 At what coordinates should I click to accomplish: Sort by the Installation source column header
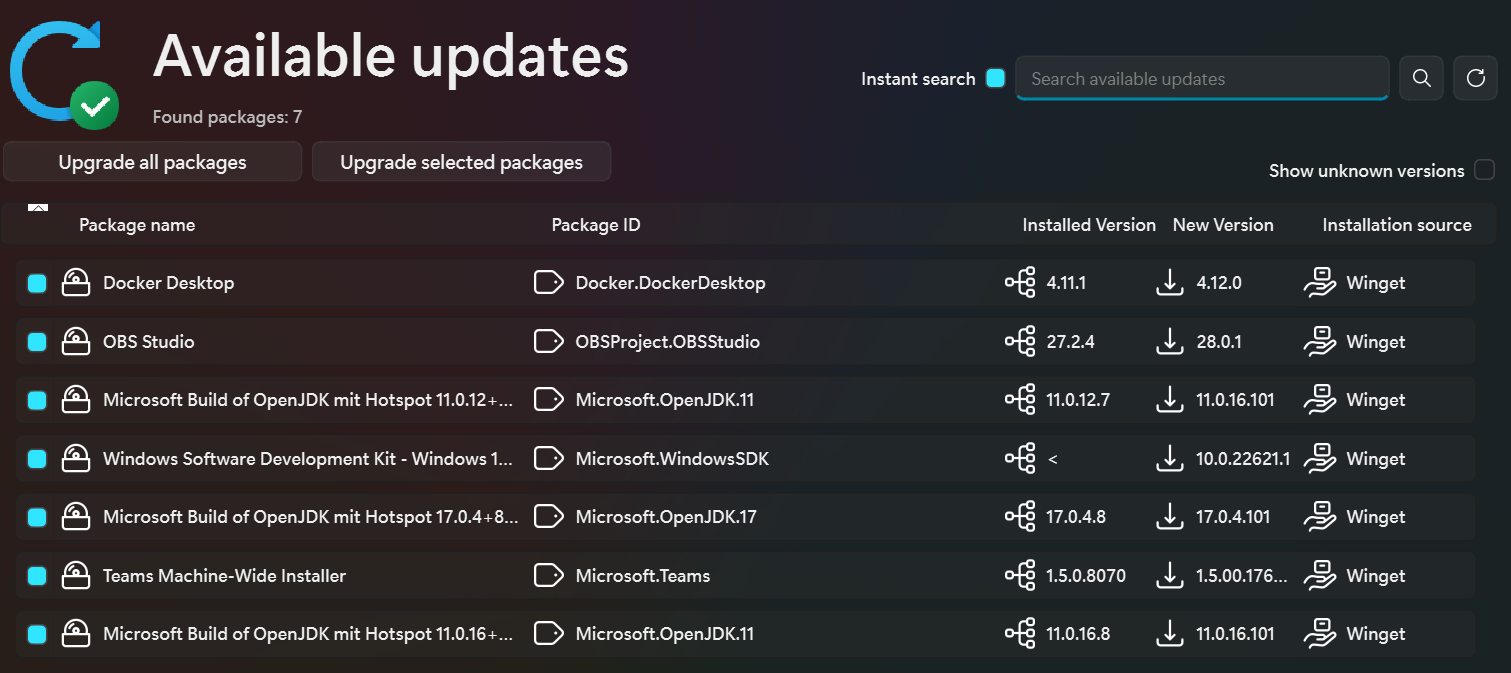(1397, 225)
